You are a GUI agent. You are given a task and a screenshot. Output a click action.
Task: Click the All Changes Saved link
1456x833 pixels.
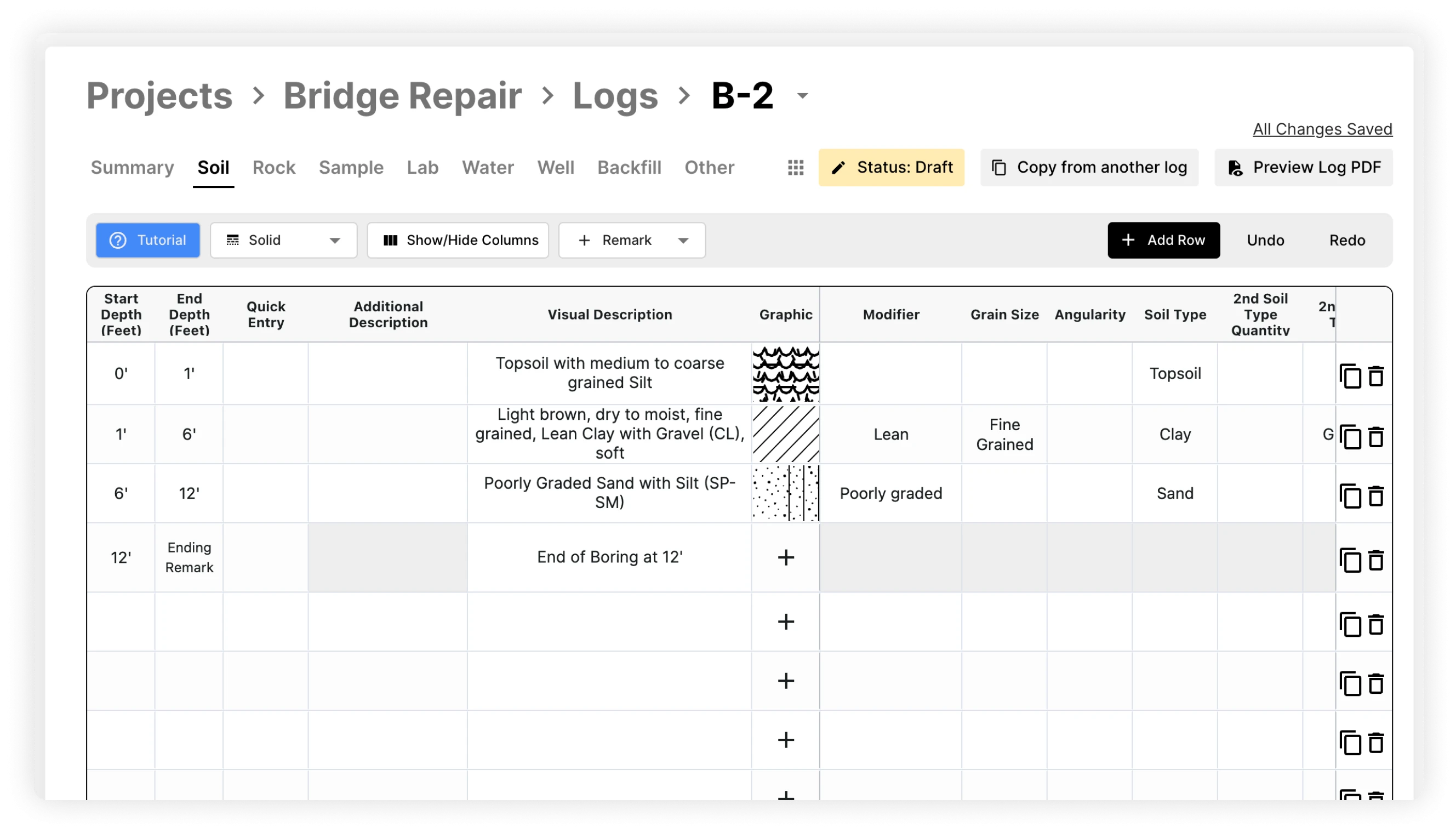click(x=1322, y=129)
